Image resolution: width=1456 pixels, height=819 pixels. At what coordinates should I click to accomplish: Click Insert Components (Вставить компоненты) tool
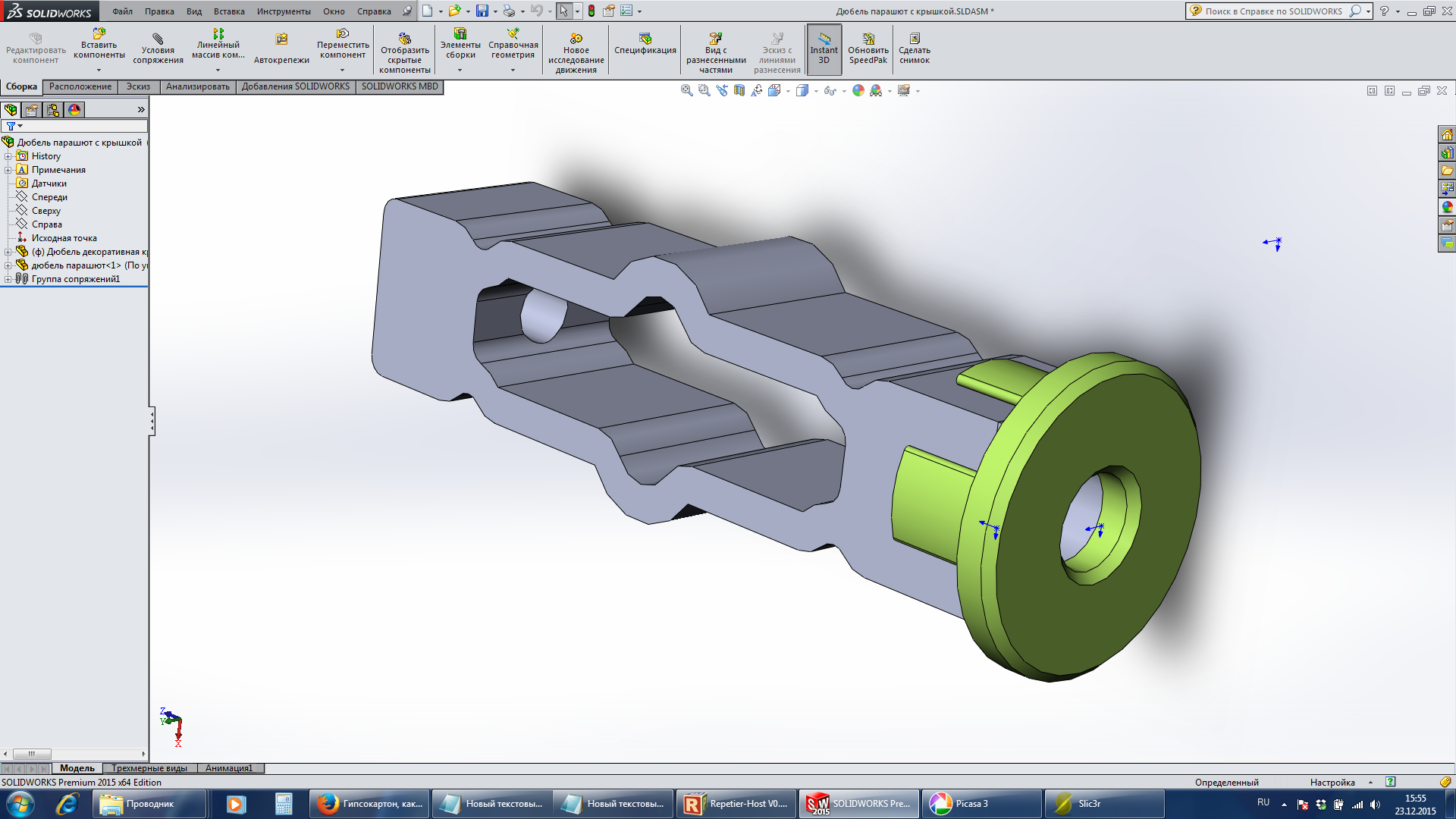(x=99, y=45)
